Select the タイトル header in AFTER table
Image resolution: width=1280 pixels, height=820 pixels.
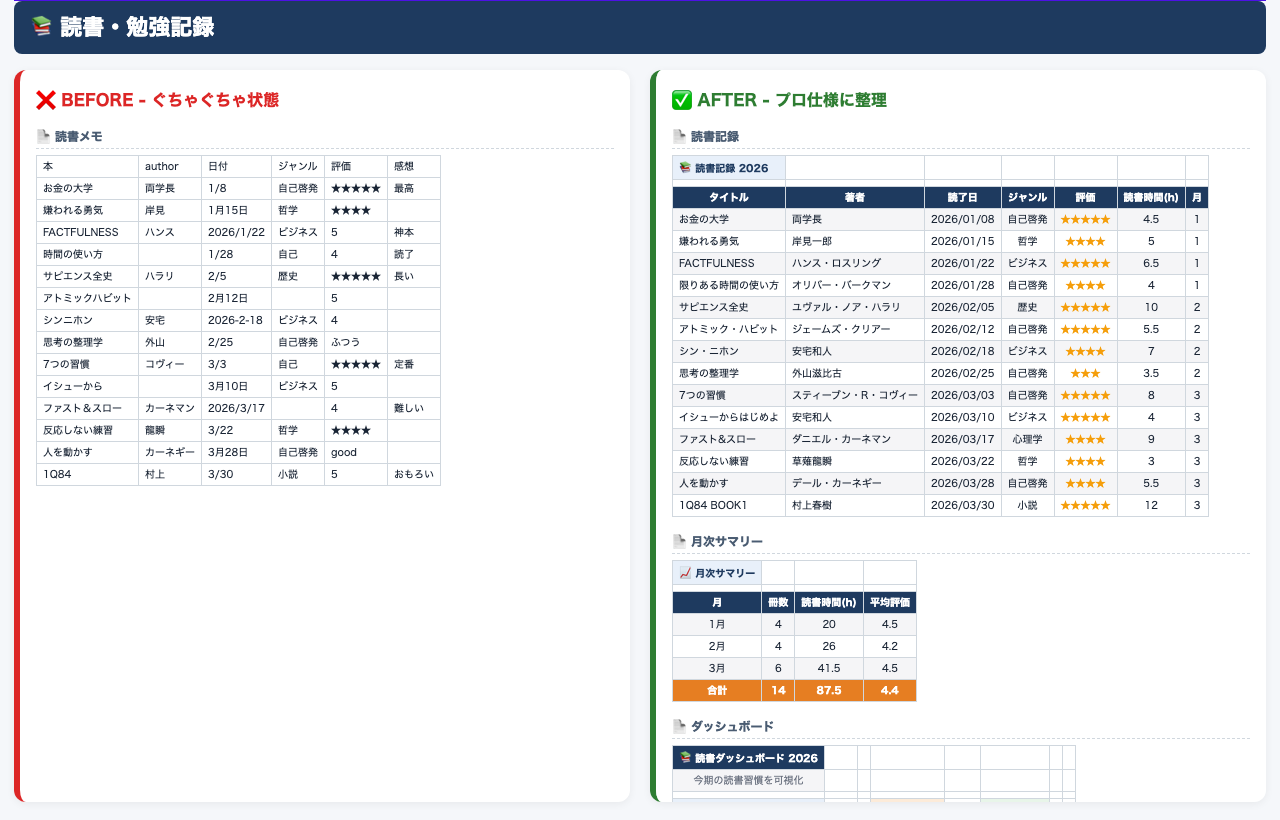tap(729, 198)
